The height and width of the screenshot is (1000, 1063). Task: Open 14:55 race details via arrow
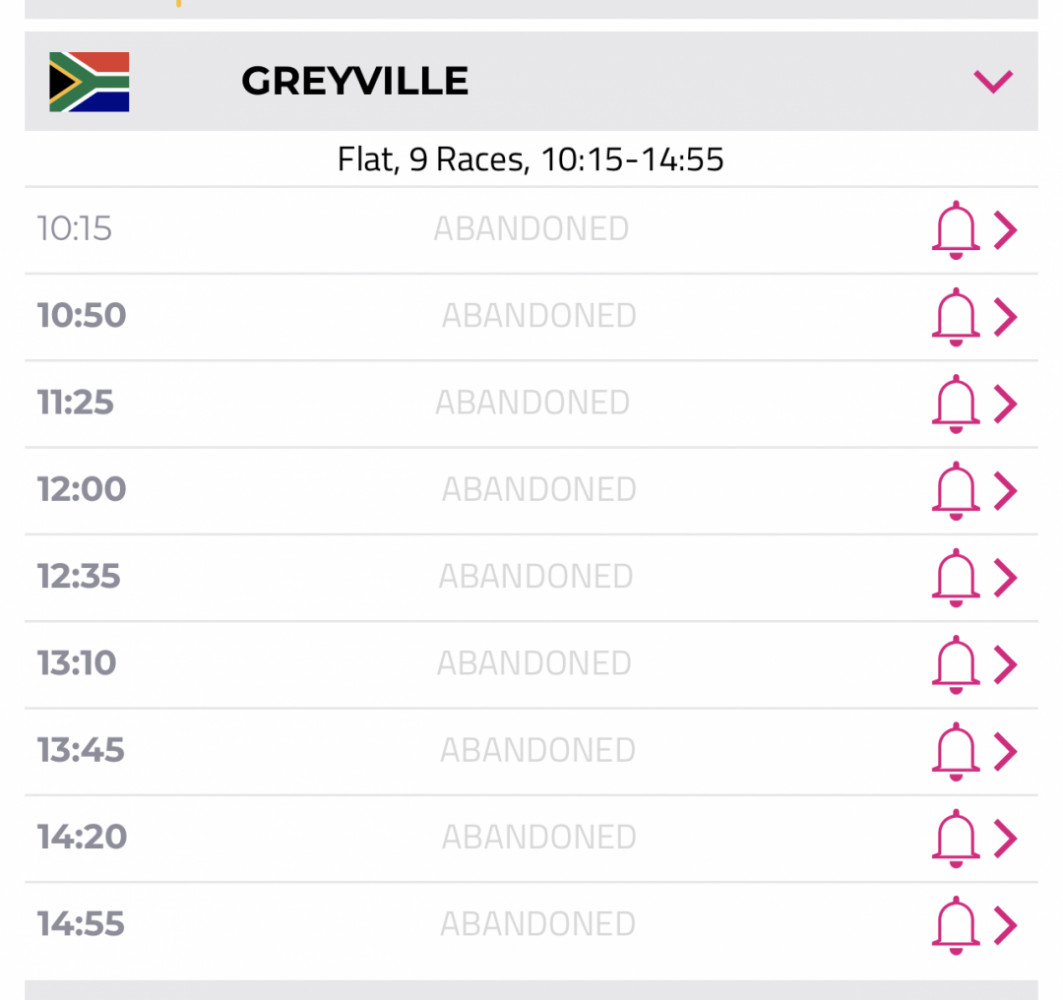pyautogui.click(x=1005, y=925)
